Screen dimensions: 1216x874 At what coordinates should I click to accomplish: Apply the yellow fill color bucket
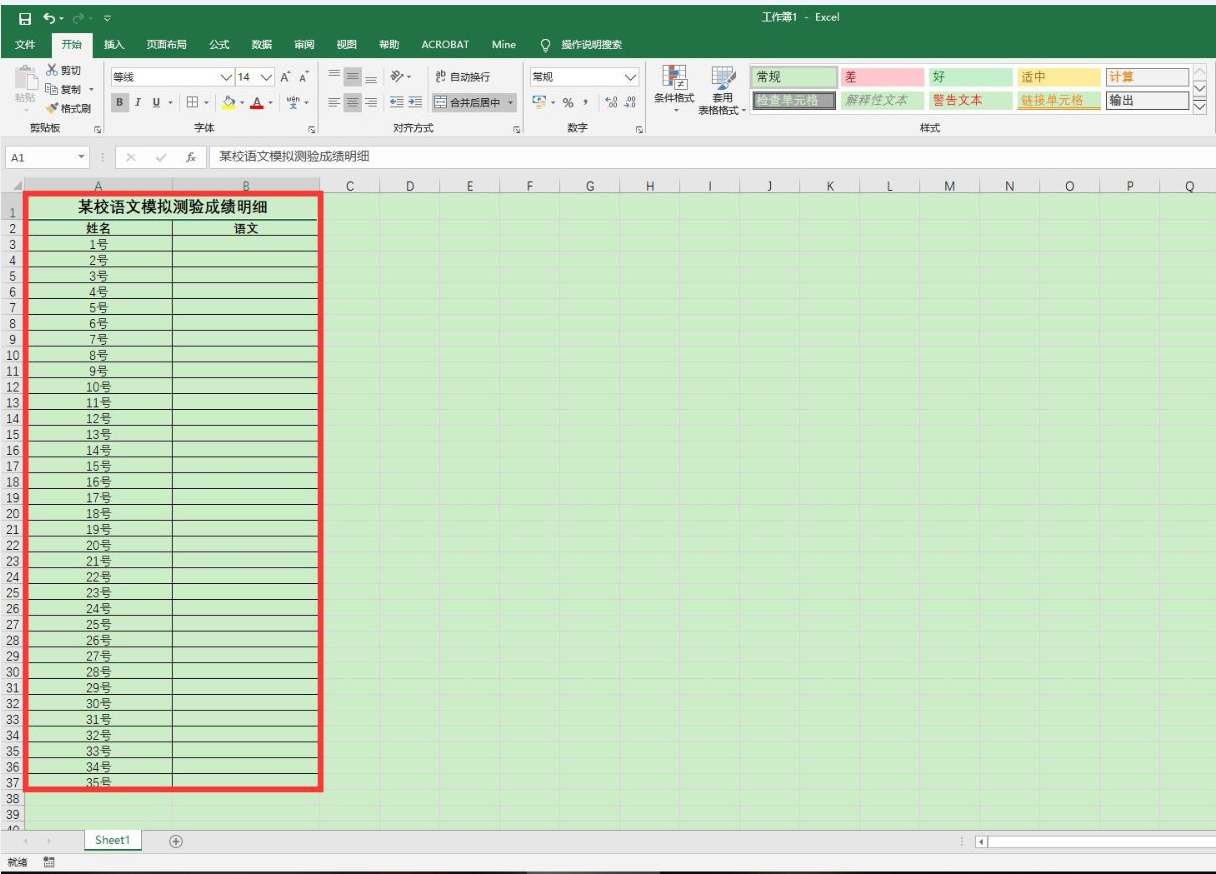click(228, 102)
